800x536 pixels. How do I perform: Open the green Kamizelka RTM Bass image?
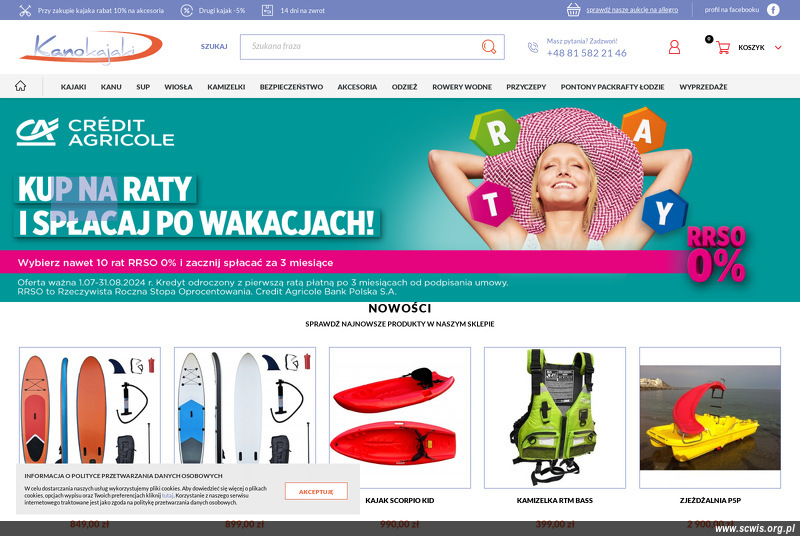pyautogui.click(x=555, y=417)
